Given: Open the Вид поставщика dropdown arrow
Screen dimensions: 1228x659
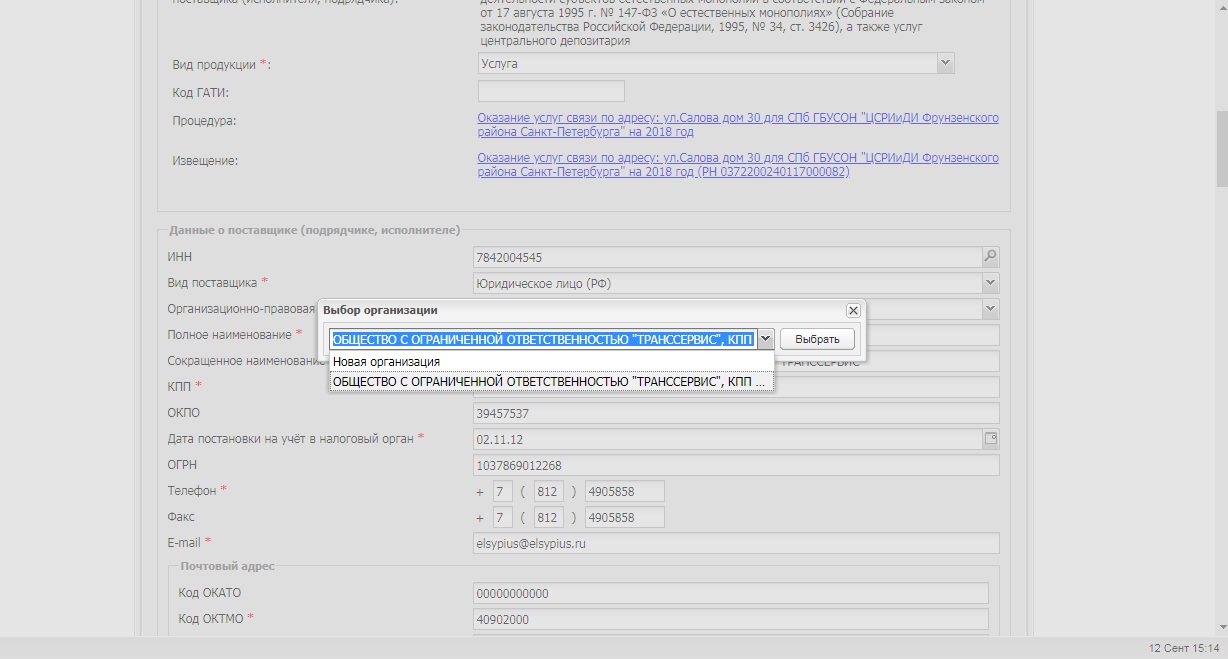Looking at the screenshot, I should point(990,283).
